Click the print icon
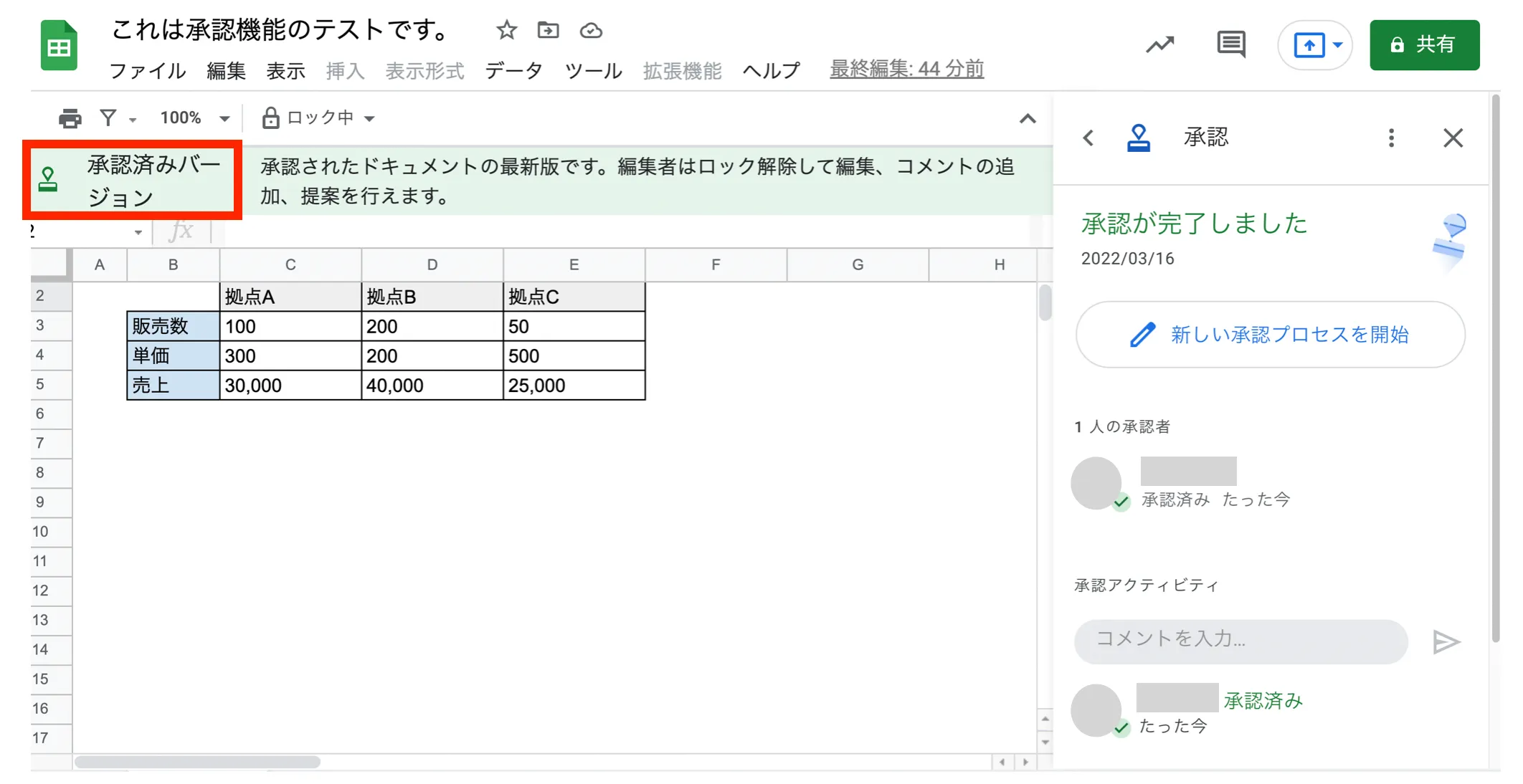This screenshot has height=784, width=1523. (x=70, y=118)
